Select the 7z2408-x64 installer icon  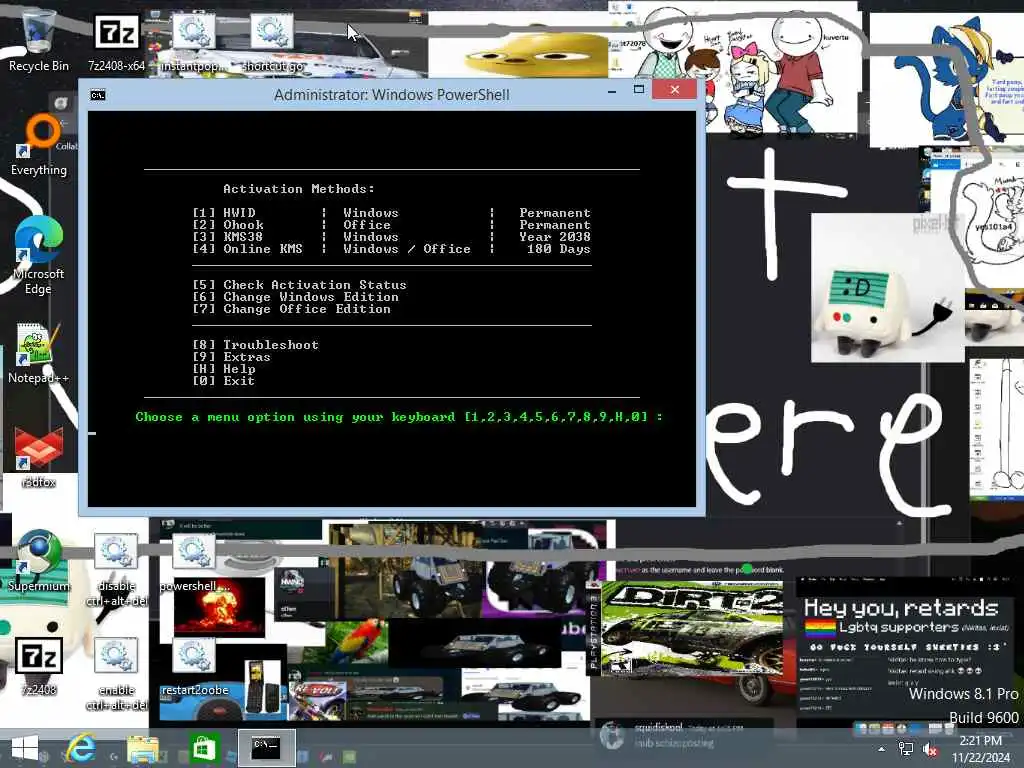tap(116, 40)
